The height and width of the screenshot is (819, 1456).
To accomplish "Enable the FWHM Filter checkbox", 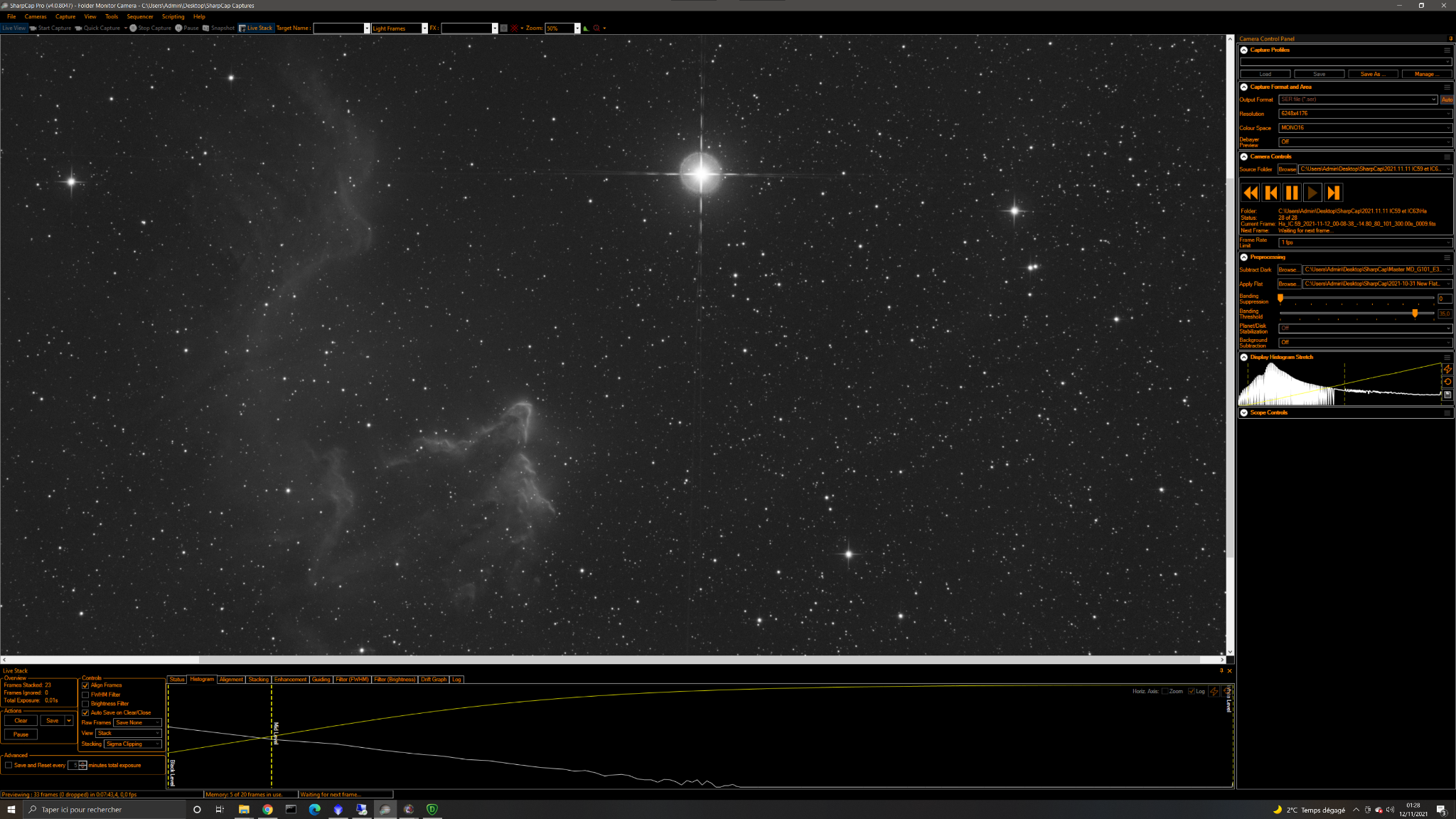I will click(x=85, y=695).
